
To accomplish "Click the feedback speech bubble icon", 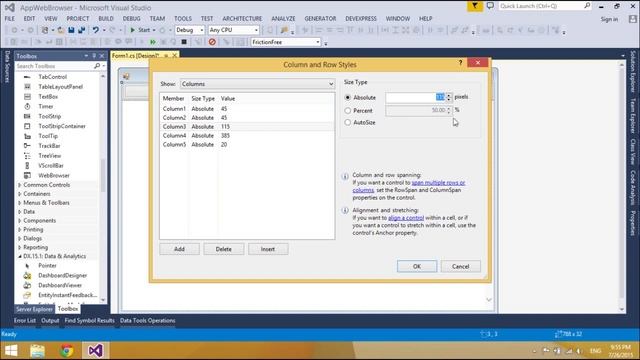I will pyautogui.click(x=490, y=6).
